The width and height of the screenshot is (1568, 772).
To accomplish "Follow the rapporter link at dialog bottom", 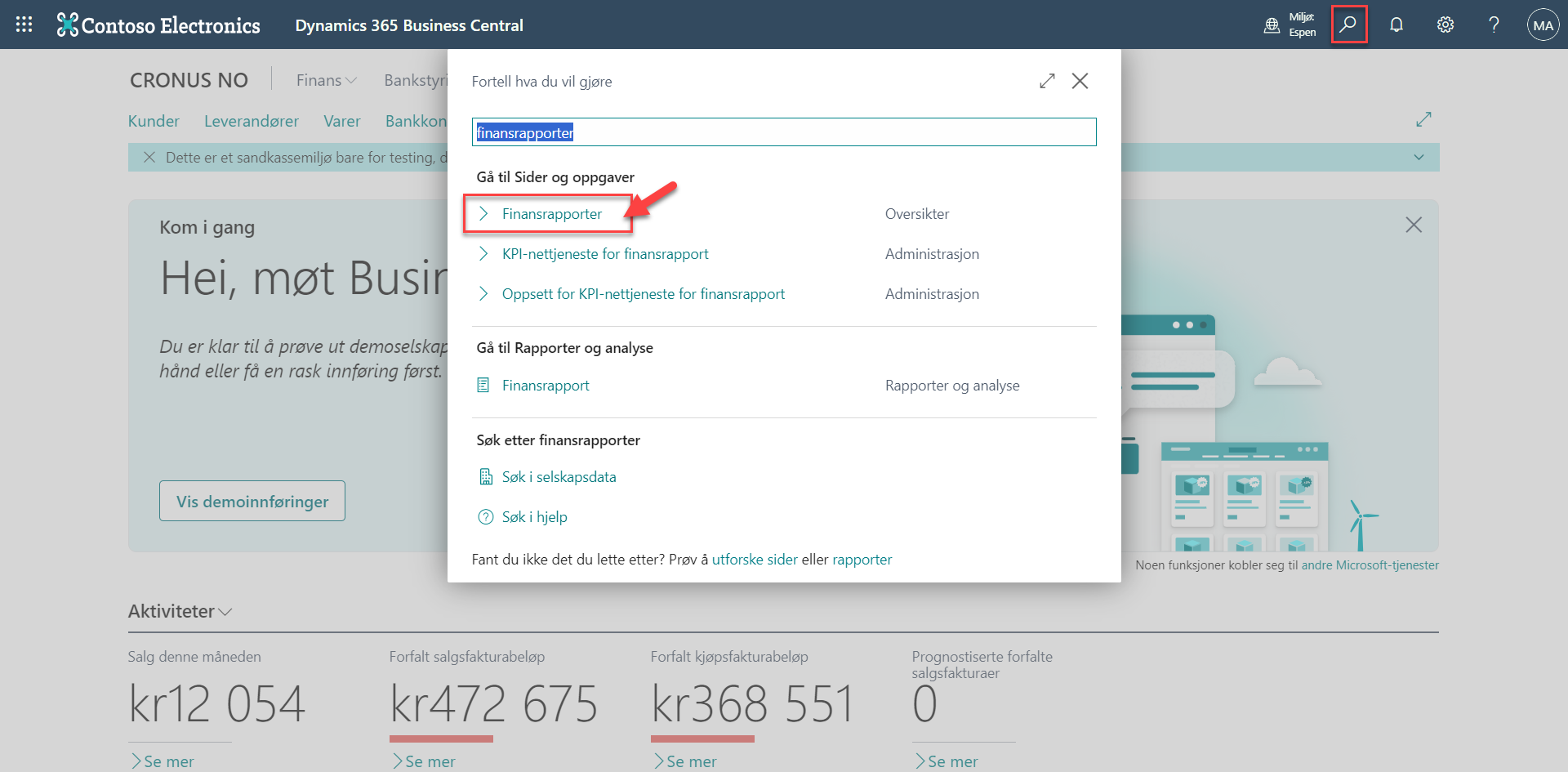I will pos(862,560).
